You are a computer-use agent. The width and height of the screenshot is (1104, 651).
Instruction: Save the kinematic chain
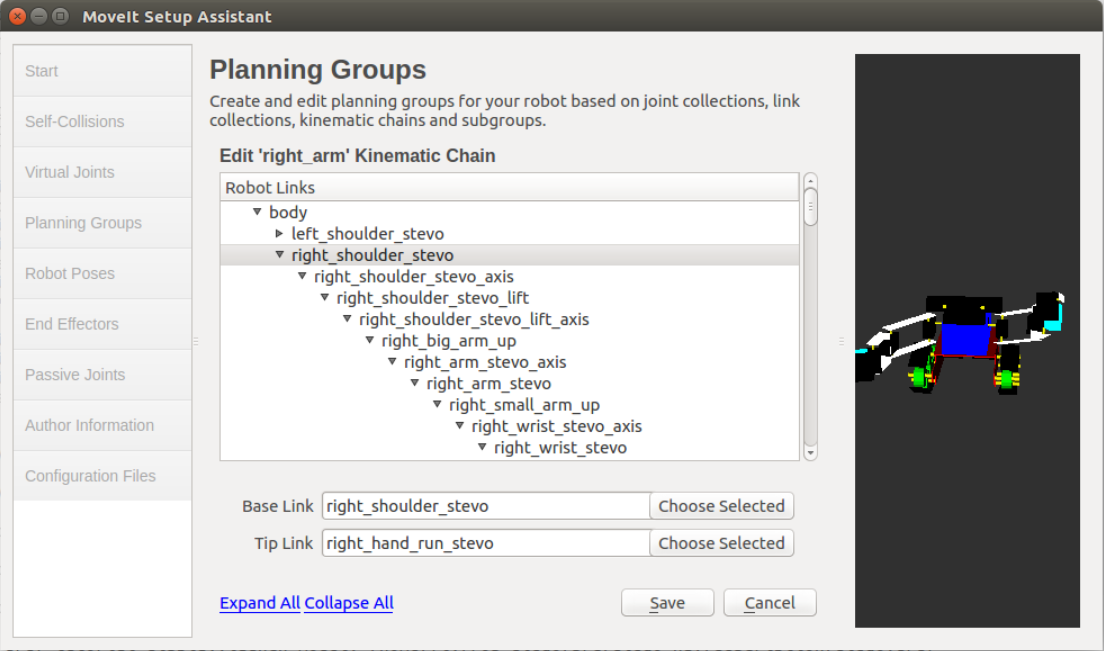pyautogui.click(x=667, y=603)
